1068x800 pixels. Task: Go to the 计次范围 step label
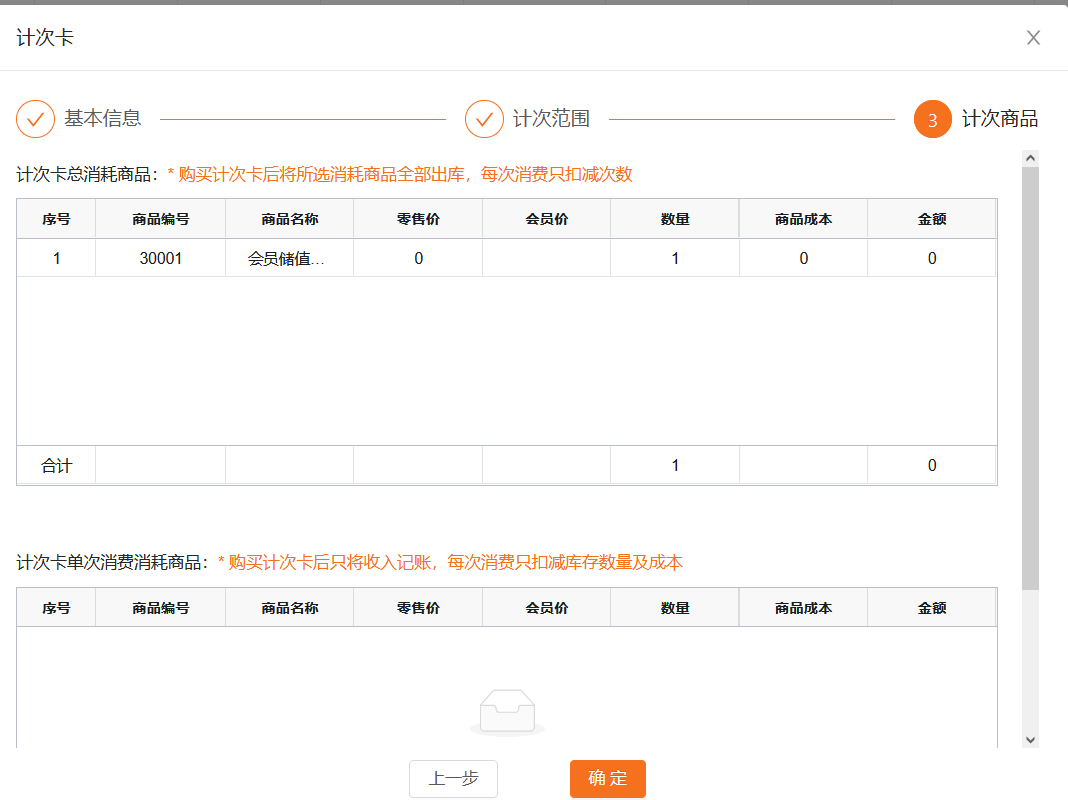click(x=551, y=118)
